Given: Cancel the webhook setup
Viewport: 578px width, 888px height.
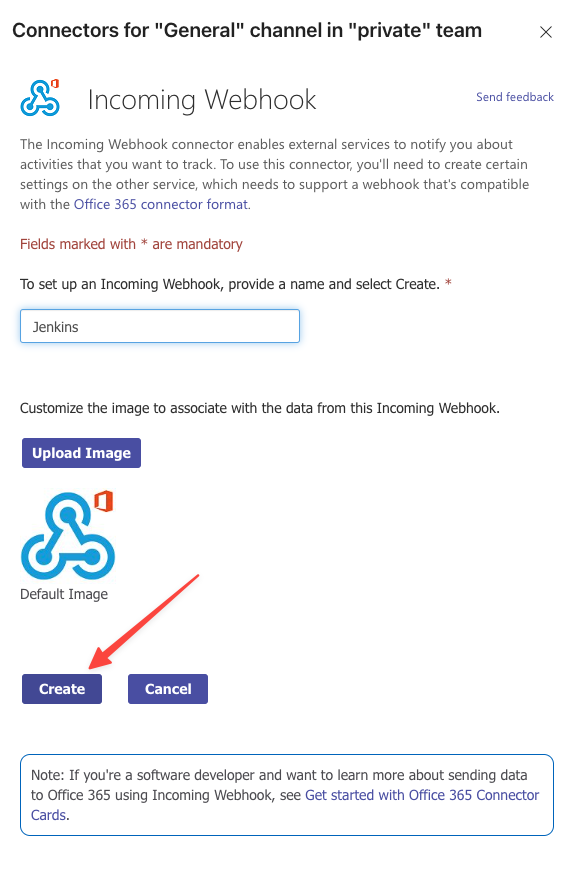Looking at the screenshot, I should point(168,689).
